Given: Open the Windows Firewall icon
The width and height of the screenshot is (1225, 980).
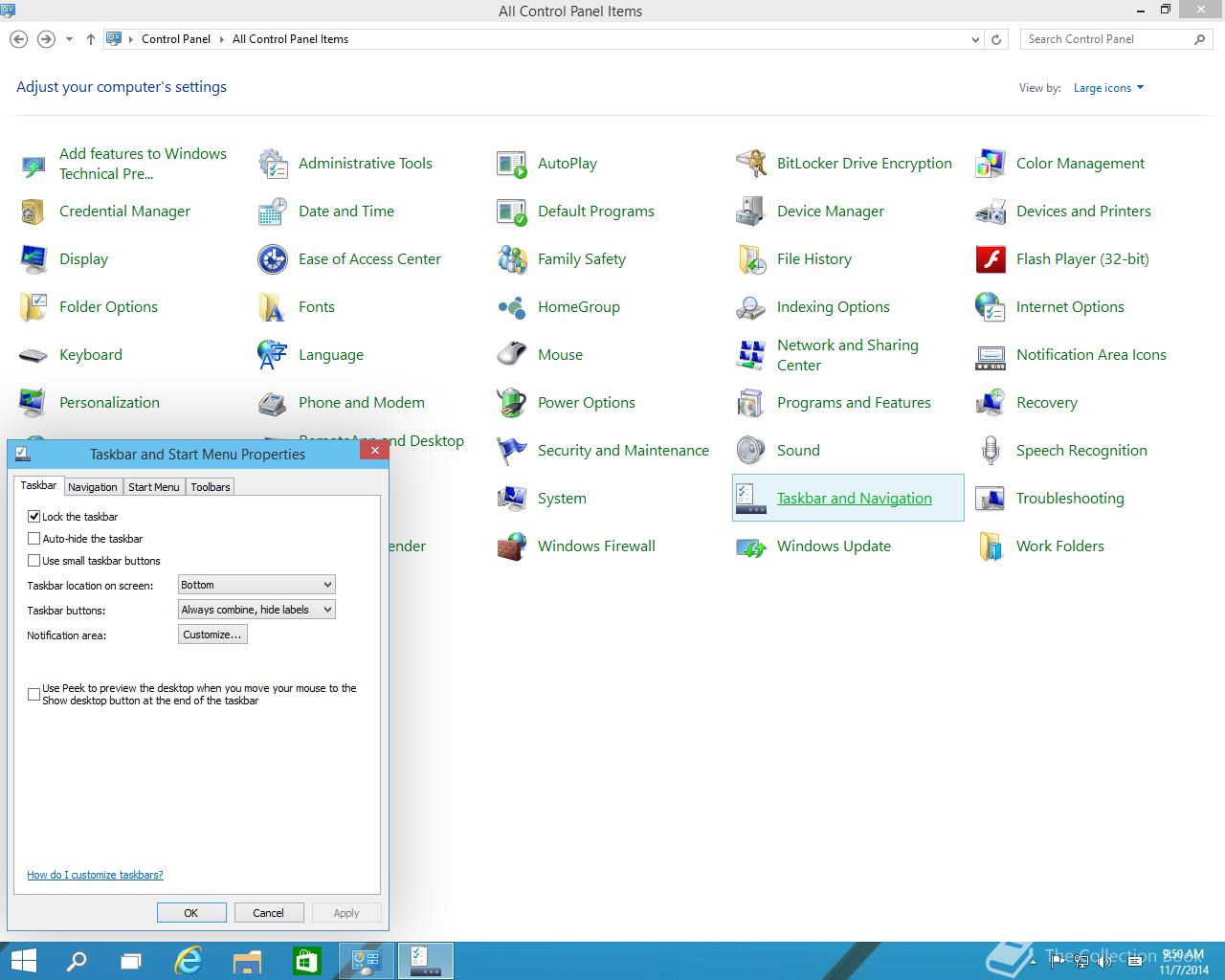Looking at the screenshot, I should [512, 546].
